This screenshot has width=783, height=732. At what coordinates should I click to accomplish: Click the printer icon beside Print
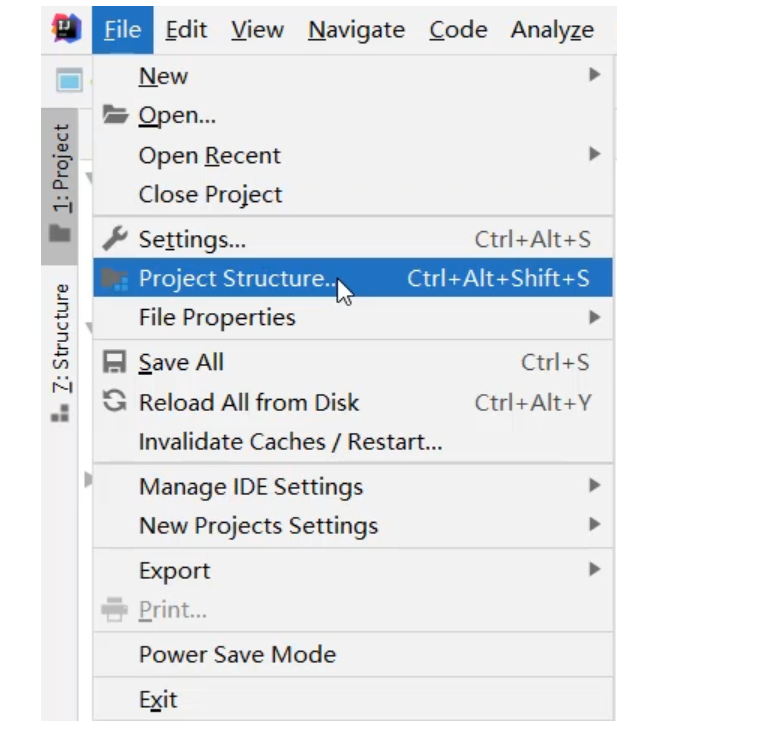116,610
